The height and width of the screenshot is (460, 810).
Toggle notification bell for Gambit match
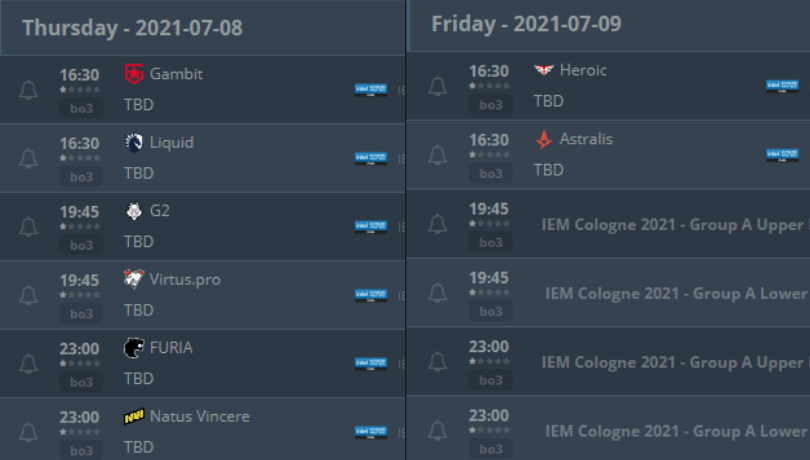pos(28,90)
